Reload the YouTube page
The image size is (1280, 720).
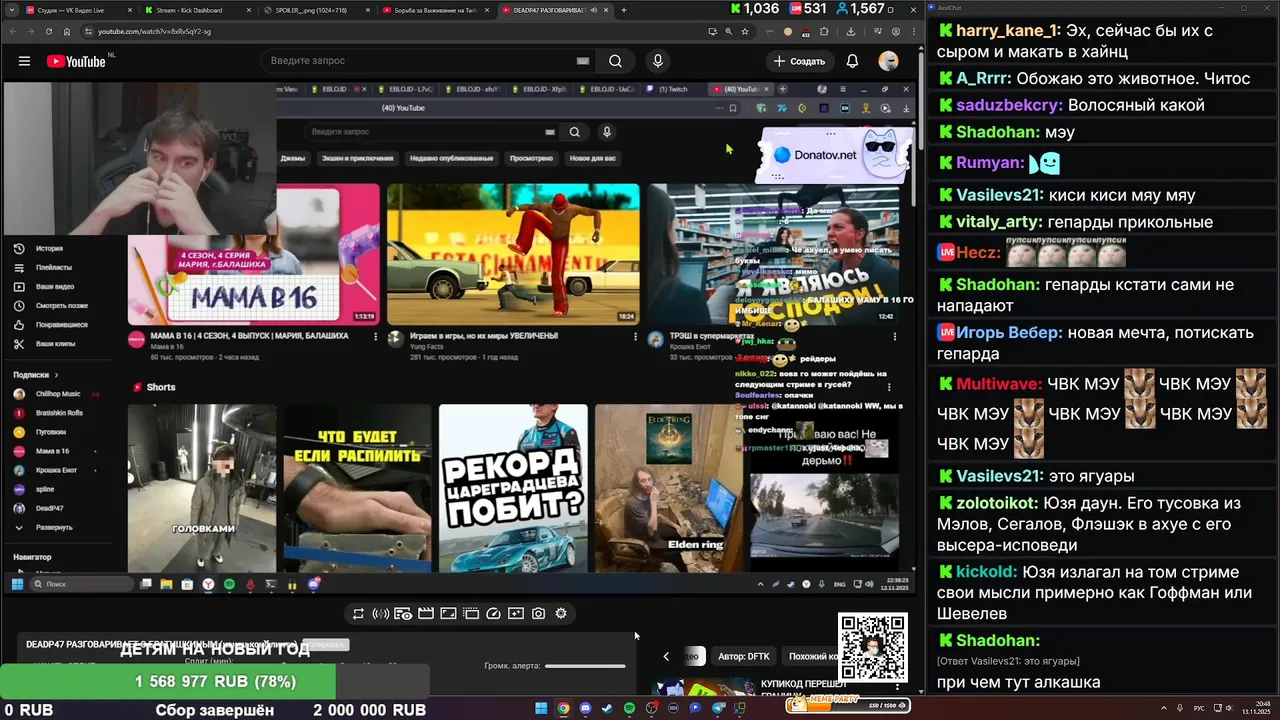tap(48, 31)
